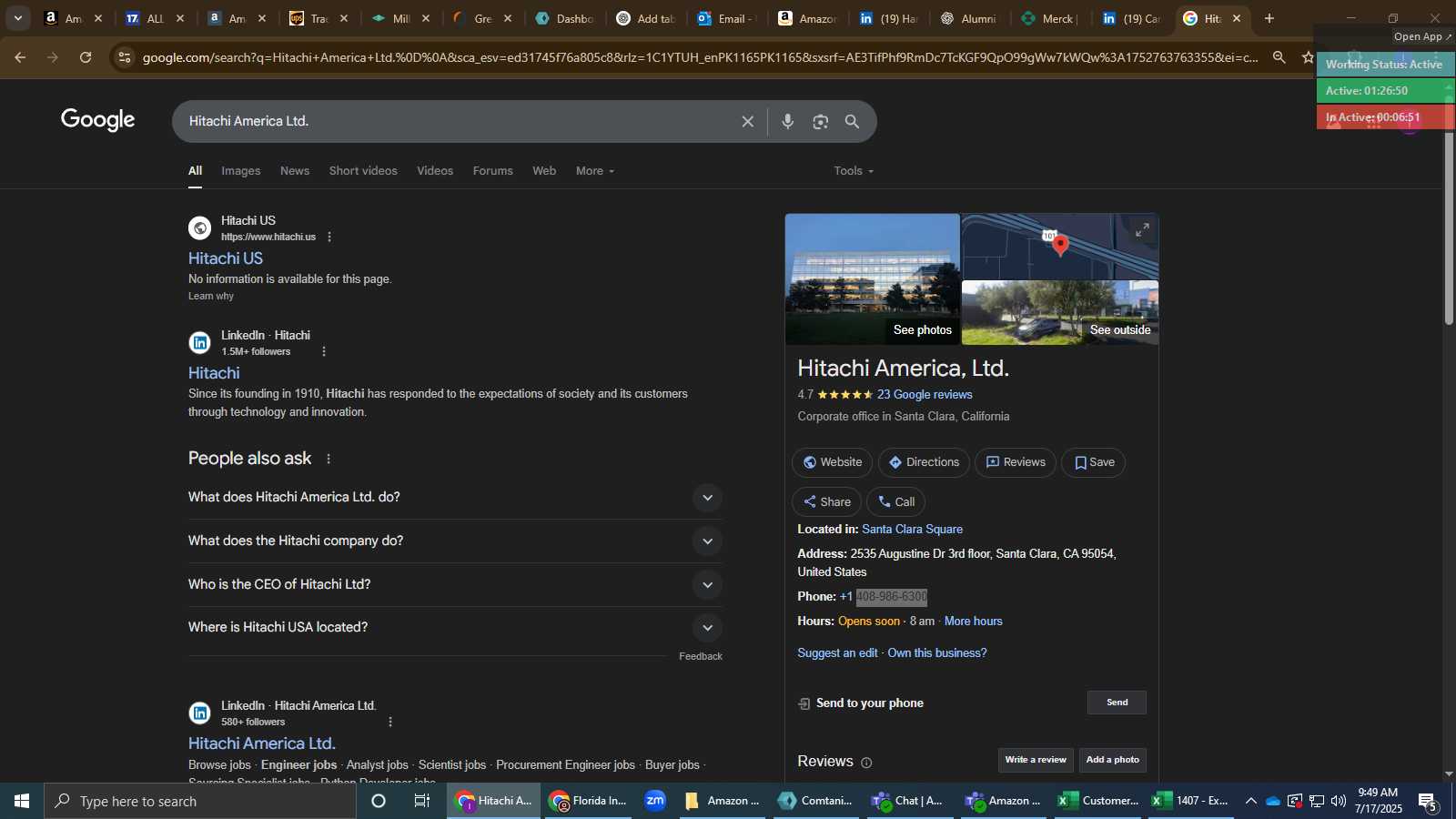Click the Website button in knowledge panel

832,462
